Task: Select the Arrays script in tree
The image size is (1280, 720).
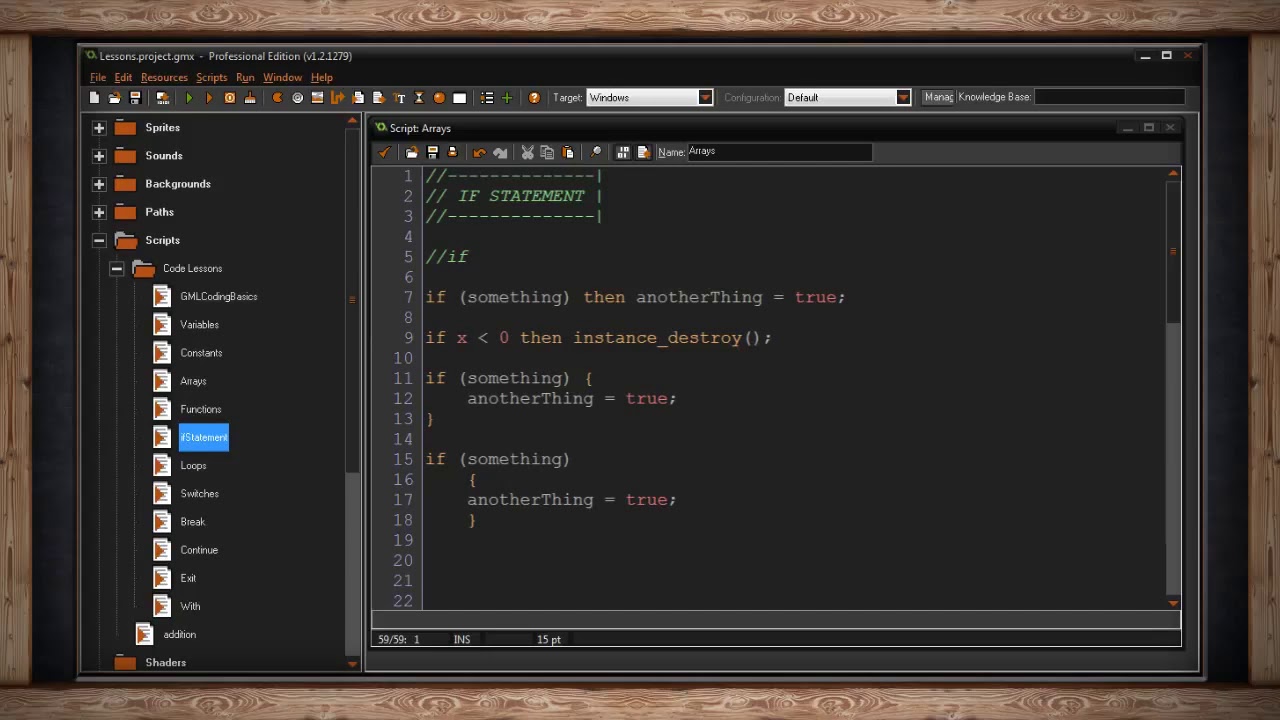Action: pyautogui.click(x=193, y=381)
